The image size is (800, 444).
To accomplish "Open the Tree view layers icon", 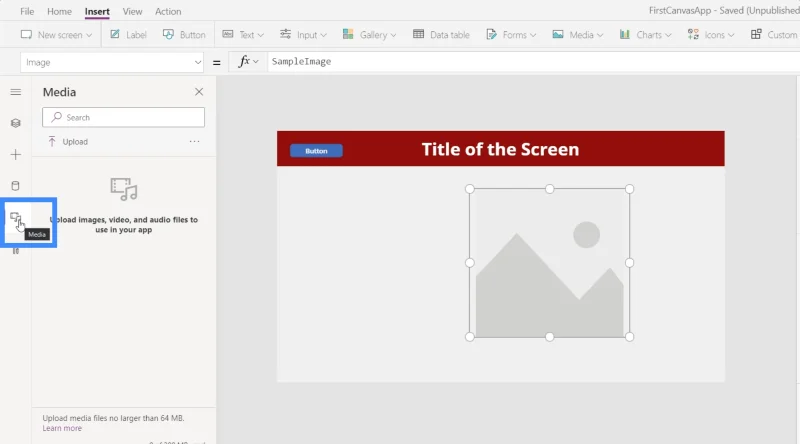I will click(x=16, y=123).
